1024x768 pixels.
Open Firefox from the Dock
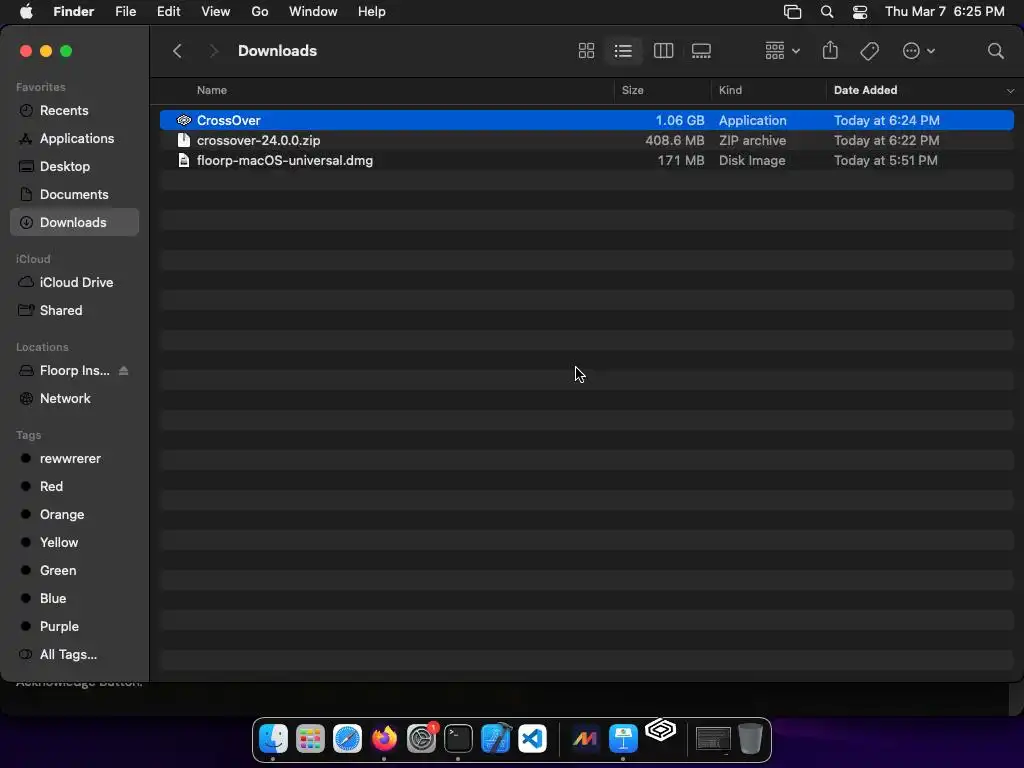click(384, 739)
